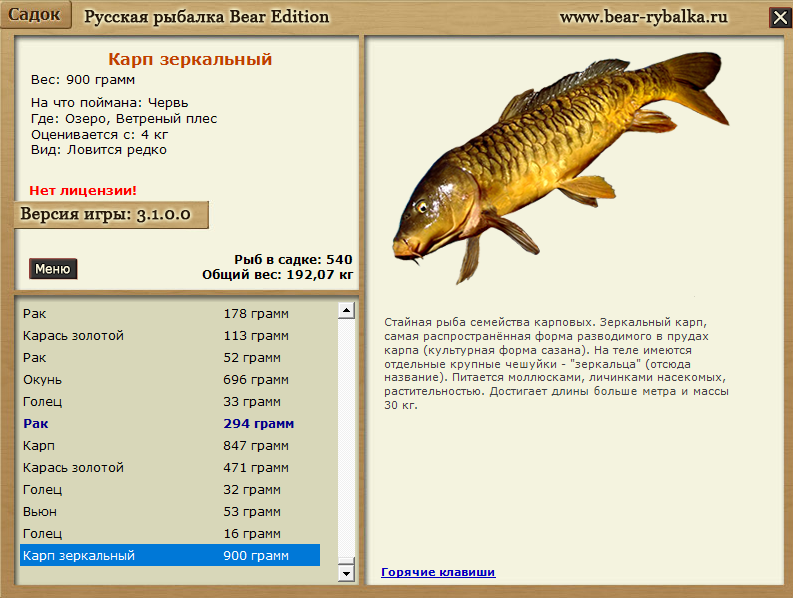Click the www.bear-rybalka.ru website address

(x=643, y=17)
